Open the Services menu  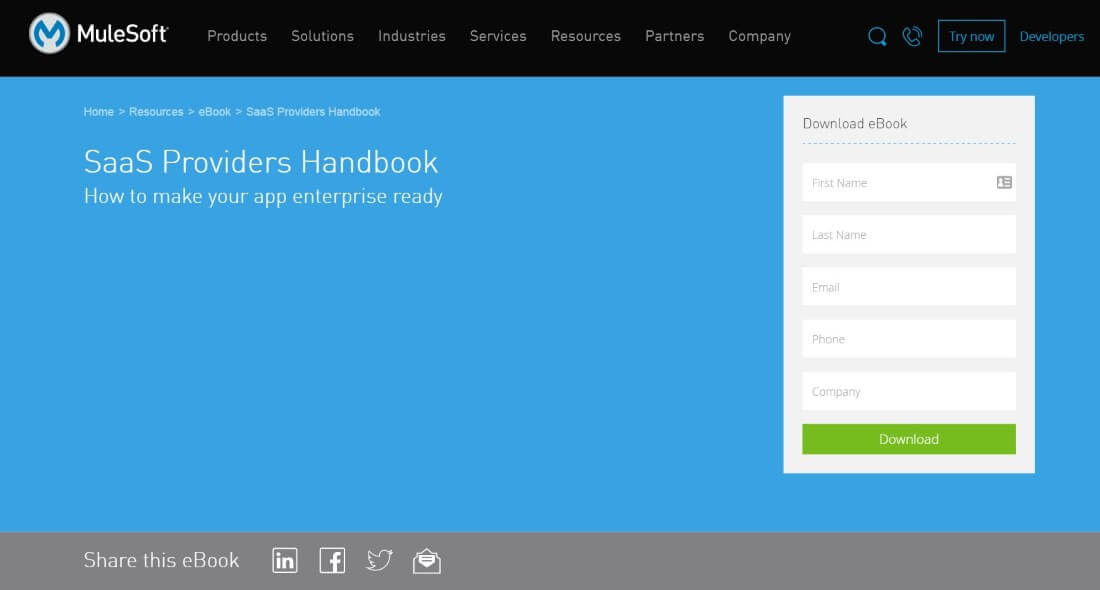pos(497,36)
